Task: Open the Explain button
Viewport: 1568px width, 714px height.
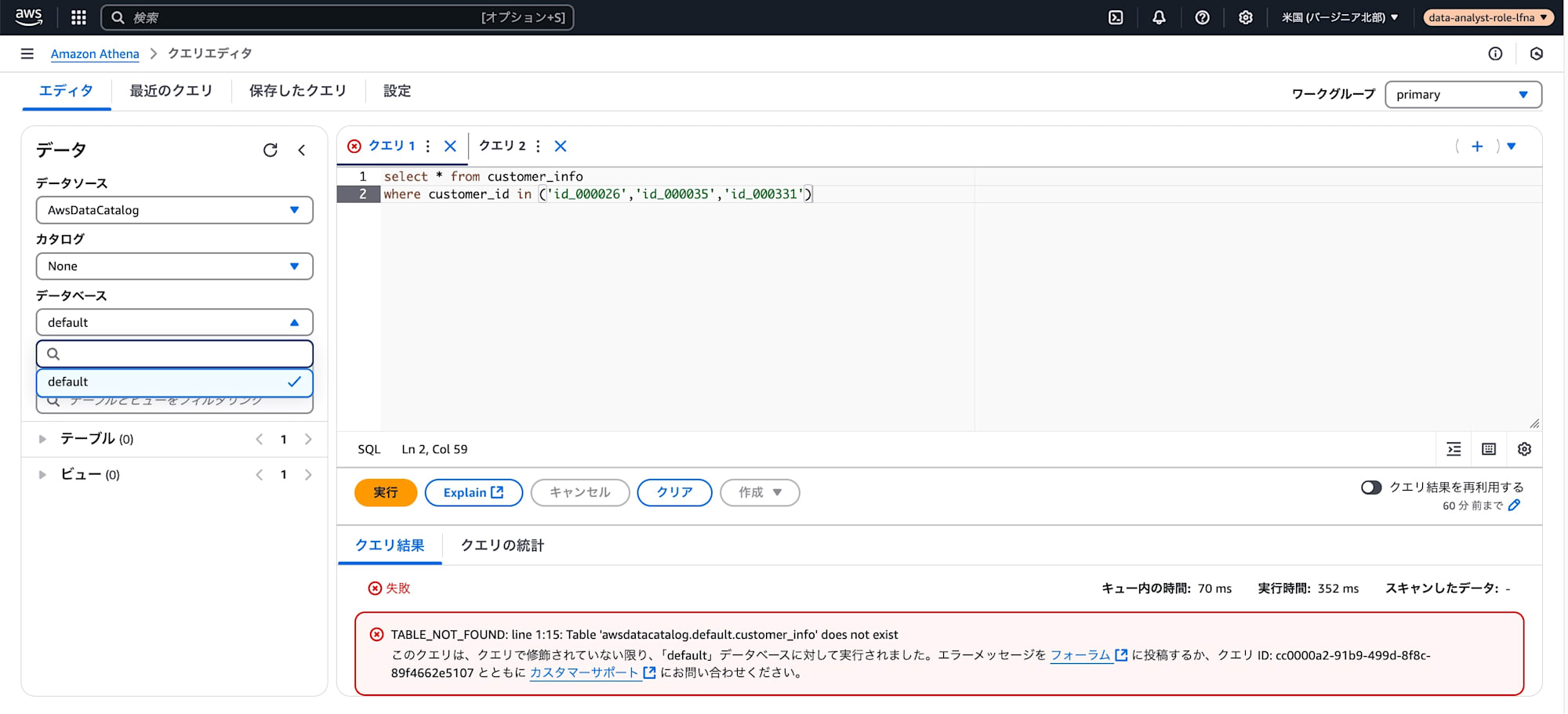Action: coord(474,492)
